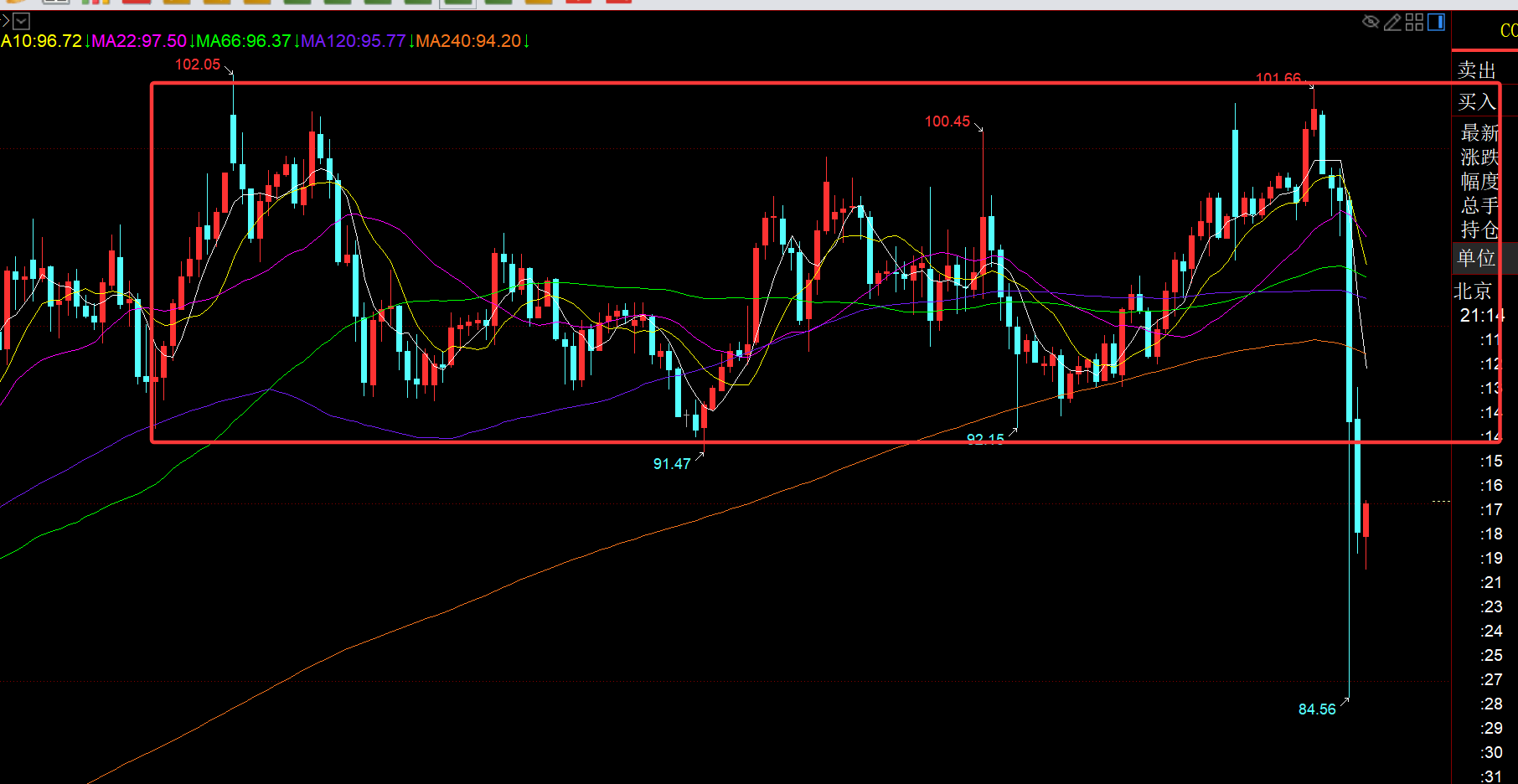1518x784 pixels.
Task: Click the 84.56 low price marker
Action: 1317,709
